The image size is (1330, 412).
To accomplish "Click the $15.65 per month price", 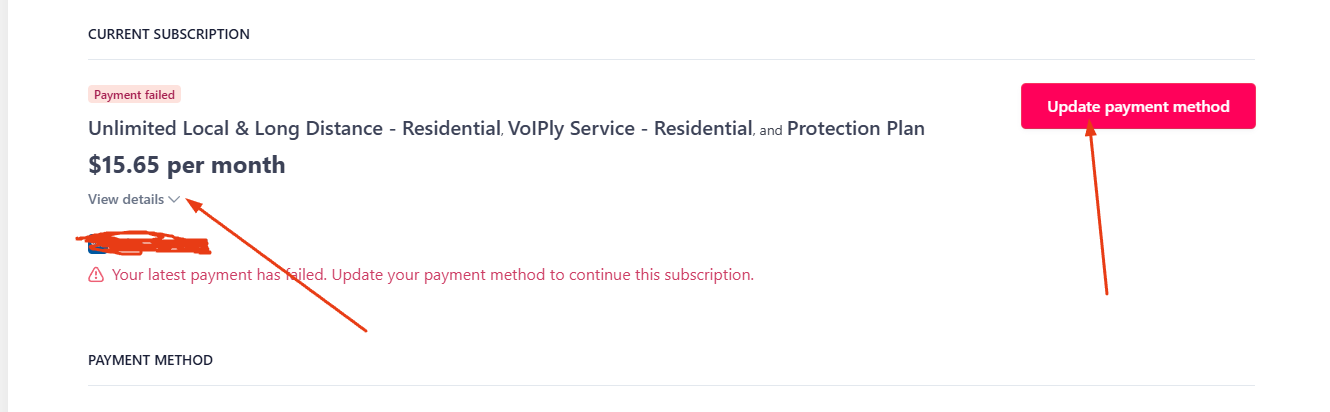I will (187, 165).
